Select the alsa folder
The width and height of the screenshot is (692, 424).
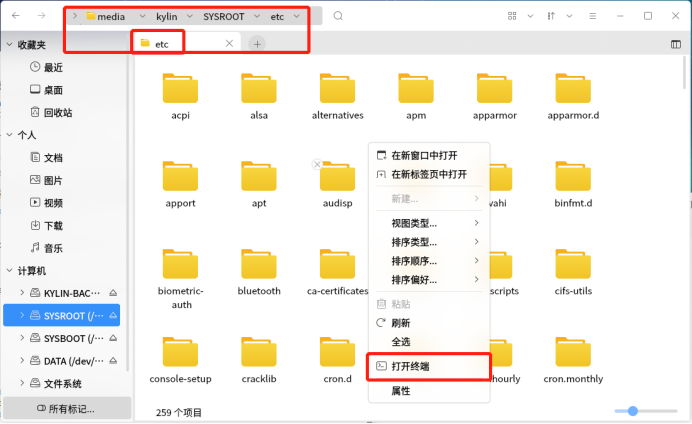point(259,96)
